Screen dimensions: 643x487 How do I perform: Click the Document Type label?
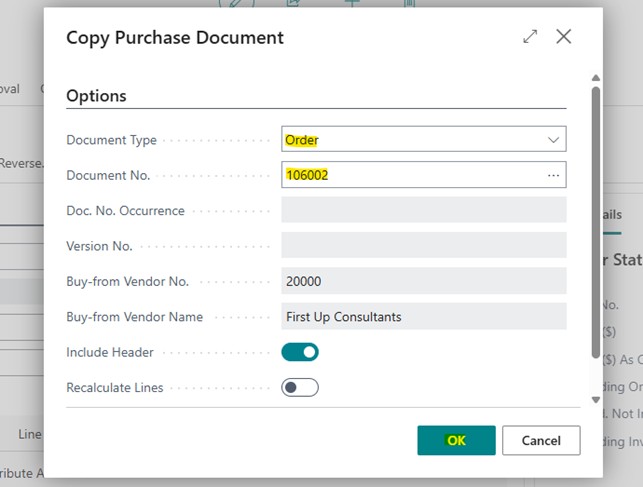112,140
